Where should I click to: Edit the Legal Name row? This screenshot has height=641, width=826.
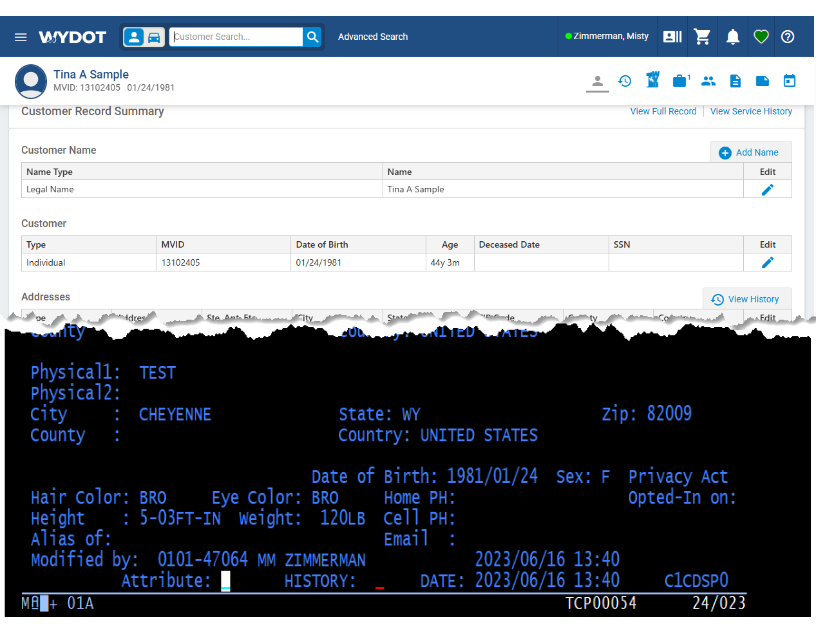tap(768, 190)
